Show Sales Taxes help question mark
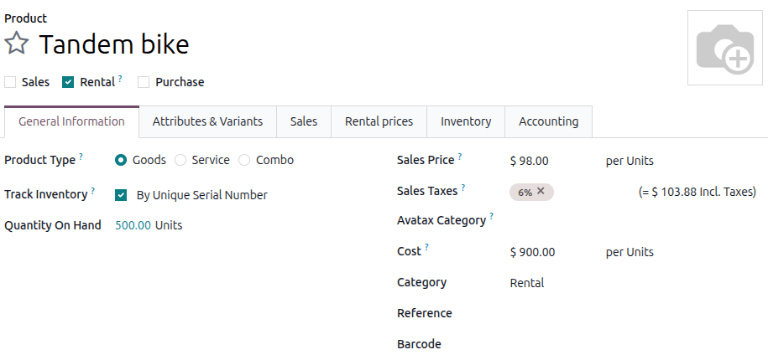The height and width of the screenshot is (360, 768). pyautogui.click(x=463, y=187)
